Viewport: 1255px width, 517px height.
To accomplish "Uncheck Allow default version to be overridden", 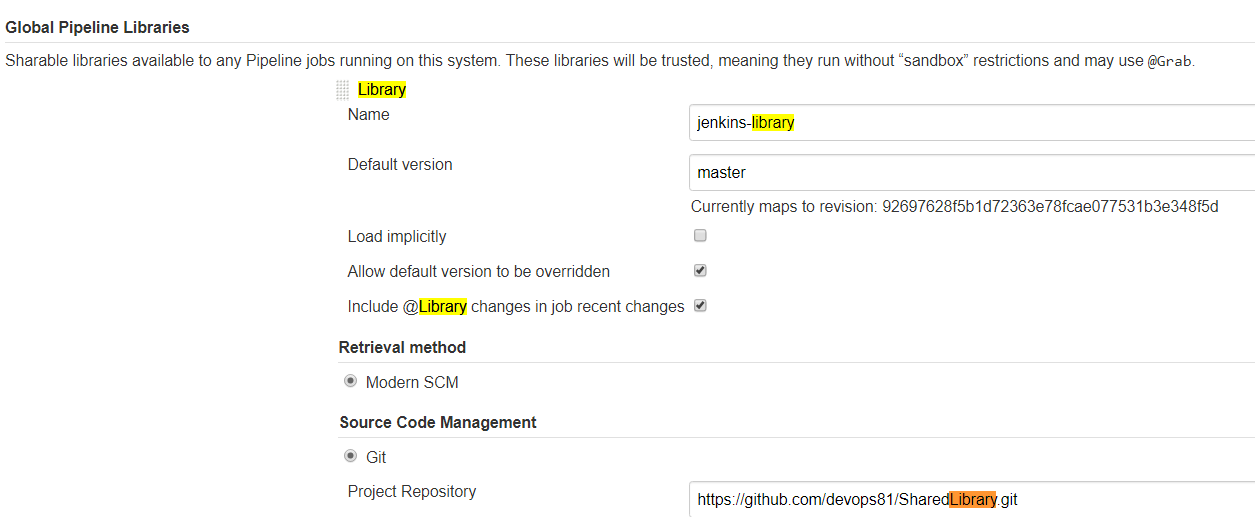I will (x=700, y=271).
